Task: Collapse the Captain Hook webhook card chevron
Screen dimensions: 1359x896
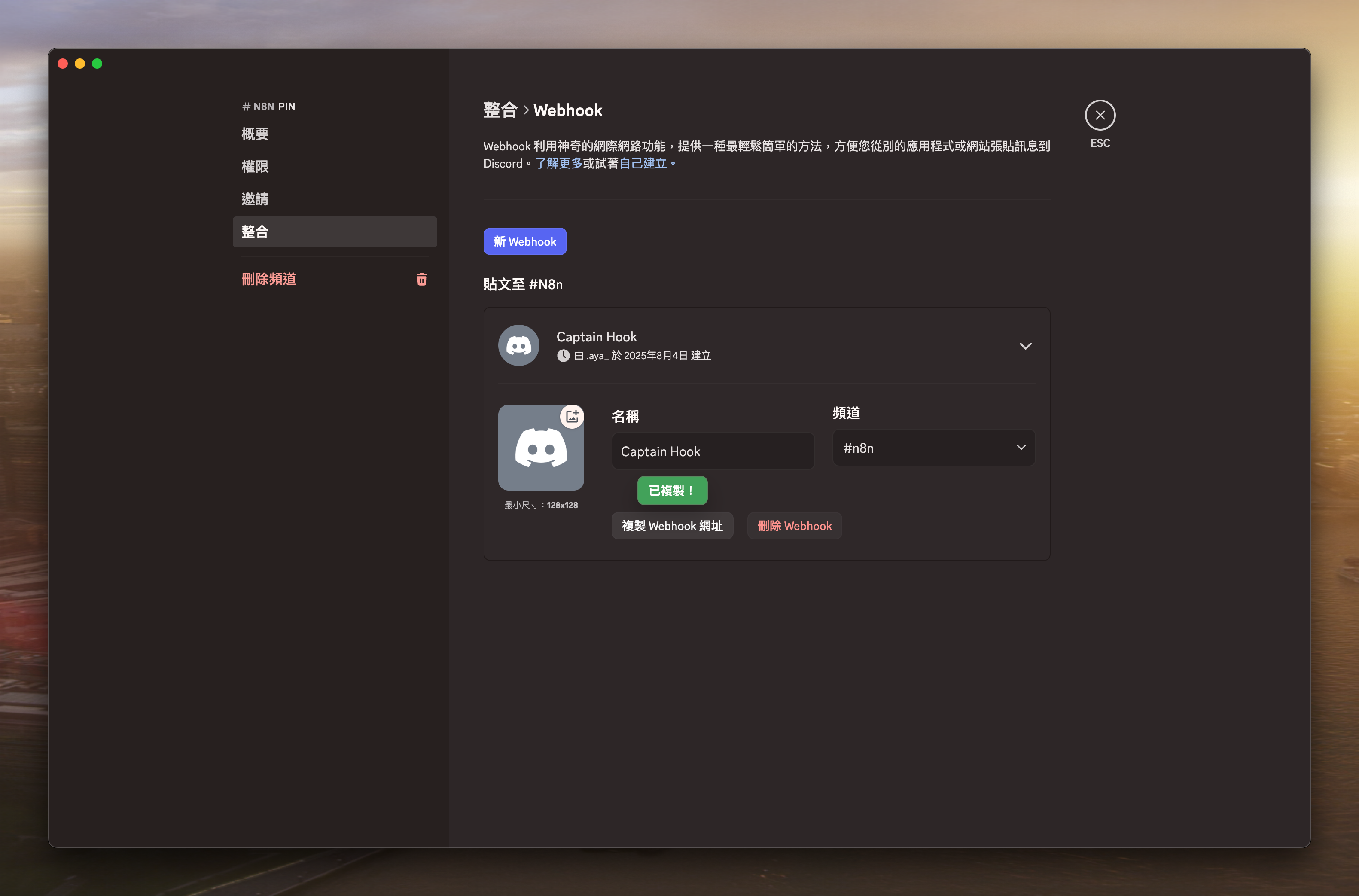Action: (x=1025, y=346)
